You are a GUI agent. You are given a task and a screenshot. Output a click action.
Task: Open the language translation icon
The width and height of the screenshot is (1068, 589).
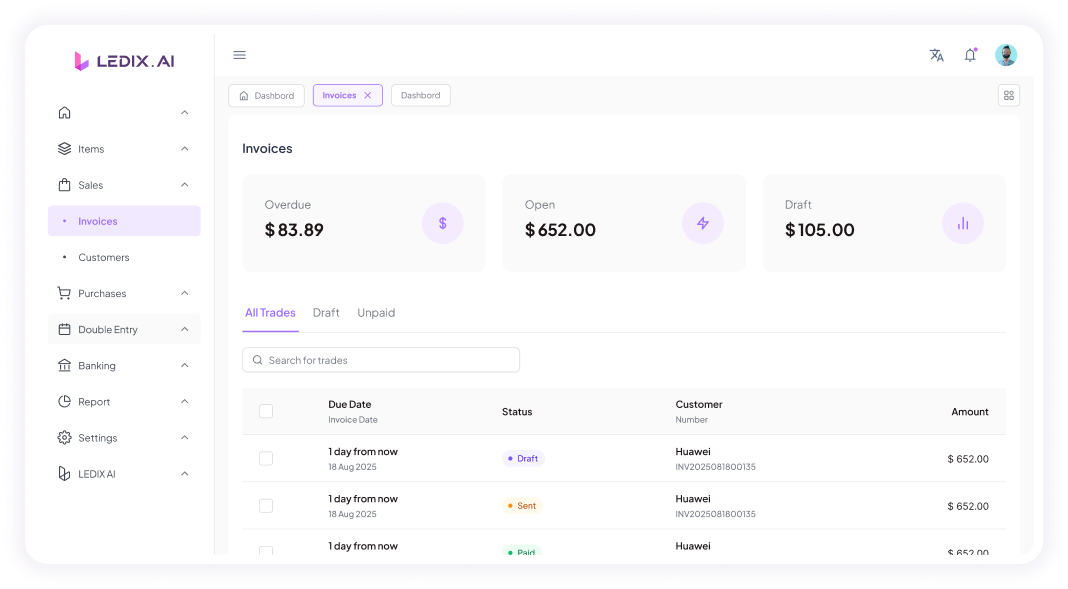coord(936,55)
